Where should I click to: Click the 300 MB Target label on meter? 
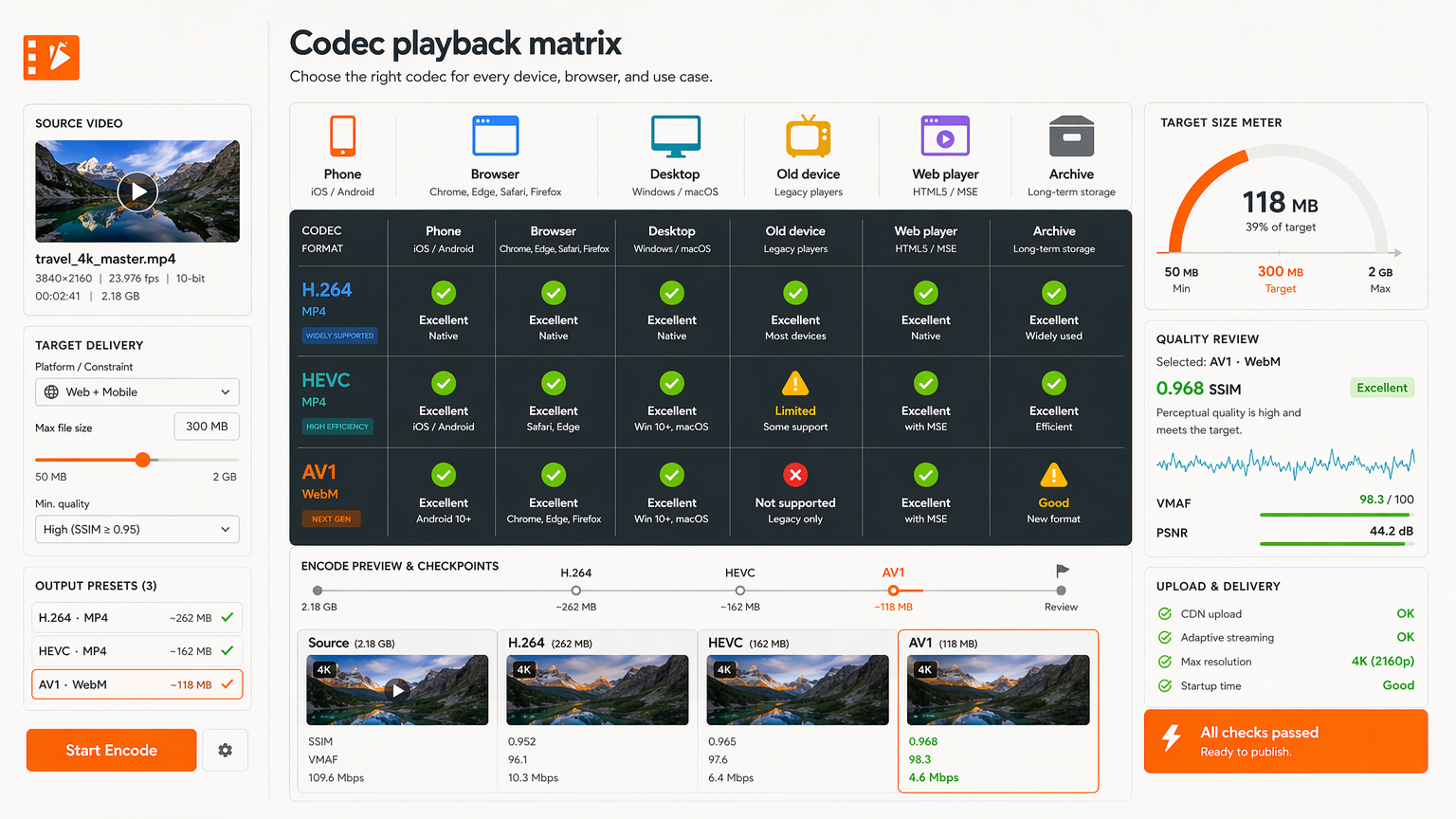[x=1280, y=279]
